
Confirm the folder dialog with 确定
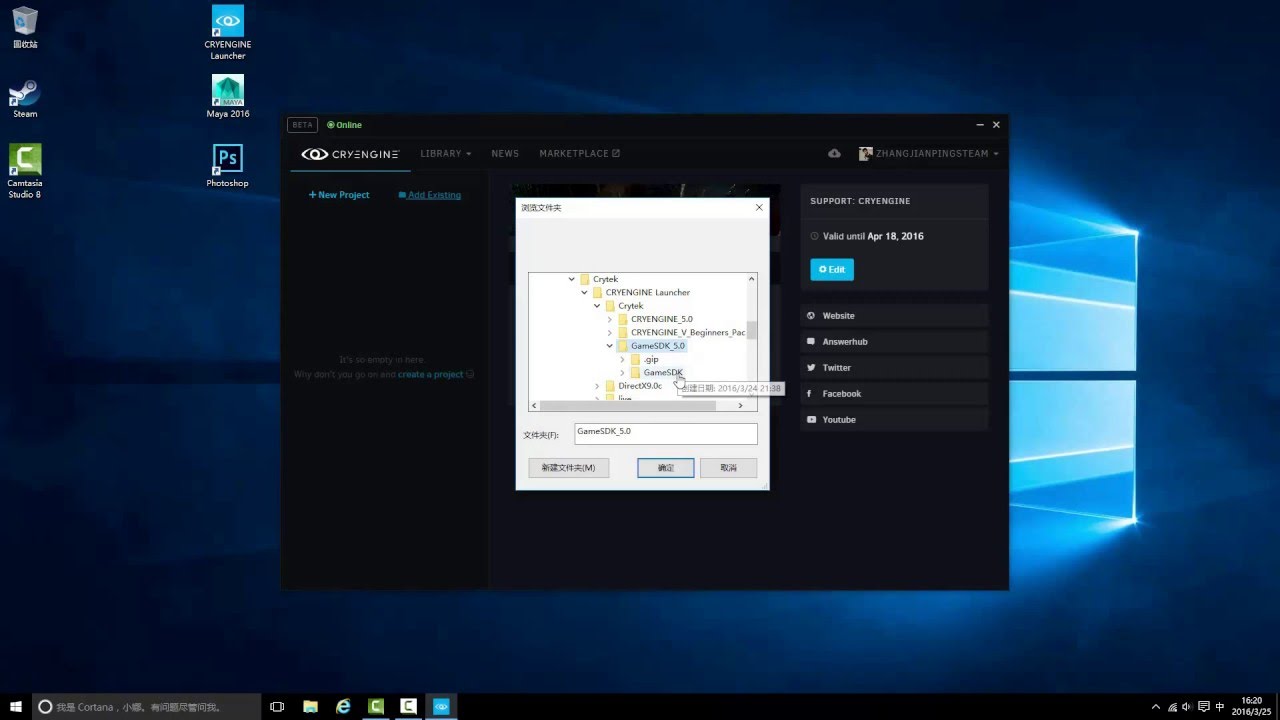pos(666,468)
